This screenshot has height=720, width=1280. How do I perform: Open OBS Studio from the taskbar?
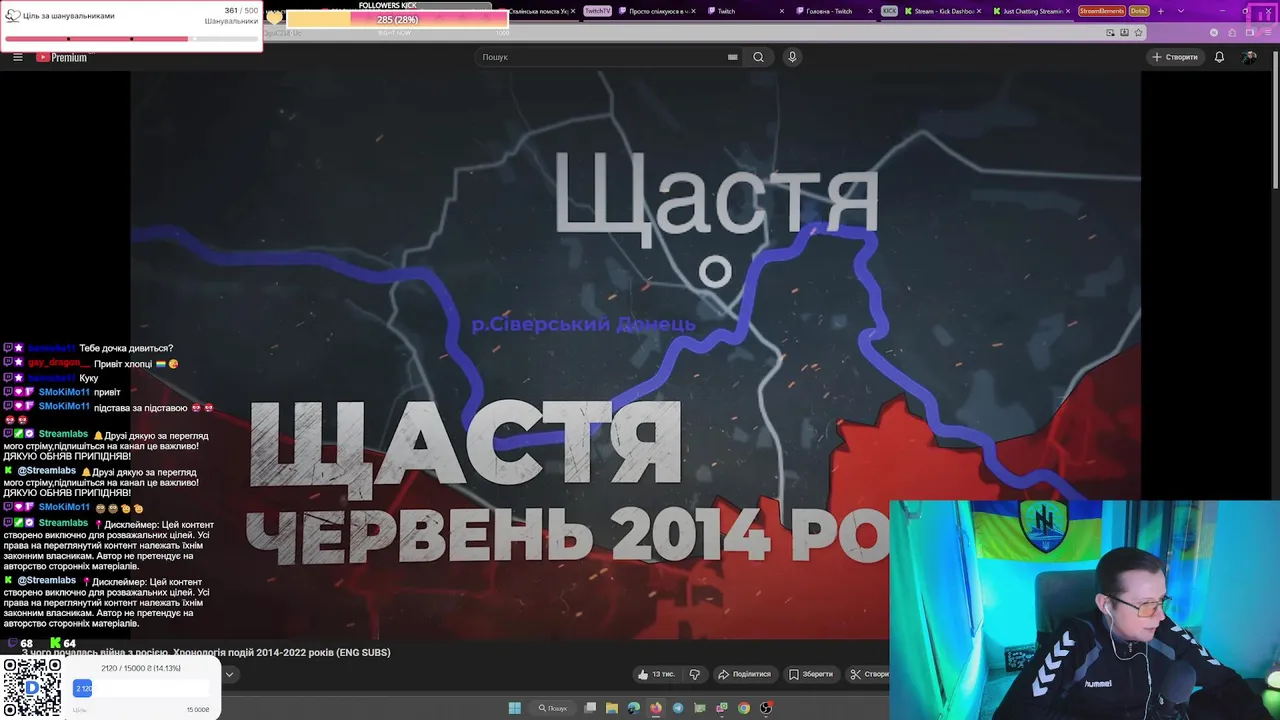click(x=766, y=708)
